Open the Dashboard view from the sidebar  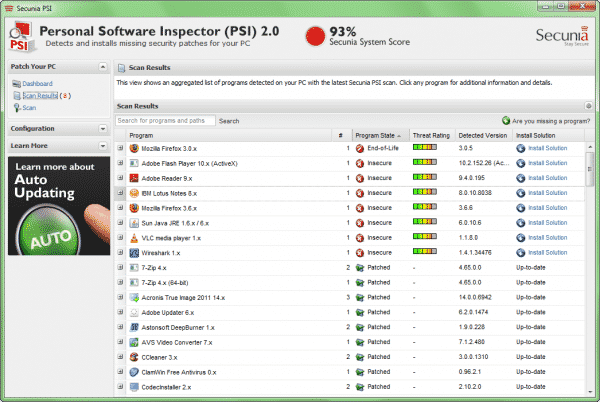click(x=36, y=84)
